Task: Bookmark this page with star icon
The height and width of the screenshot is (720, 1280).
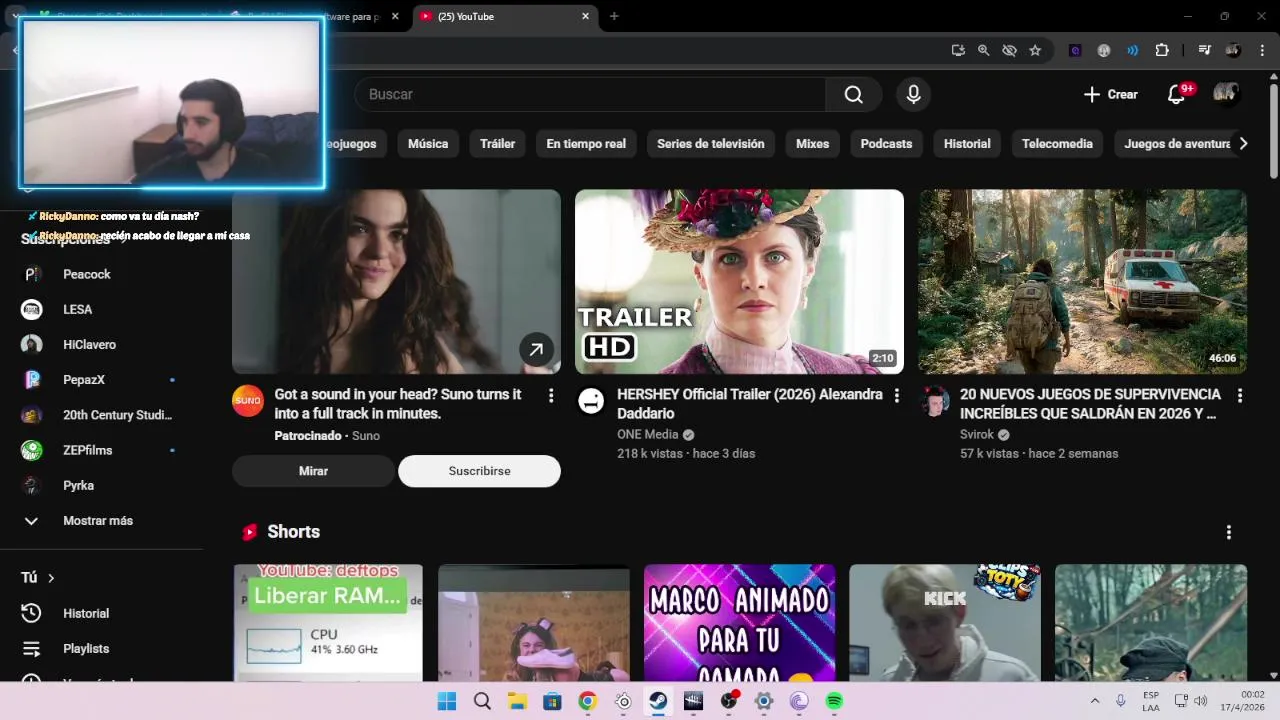Action: click(1035, 50)
